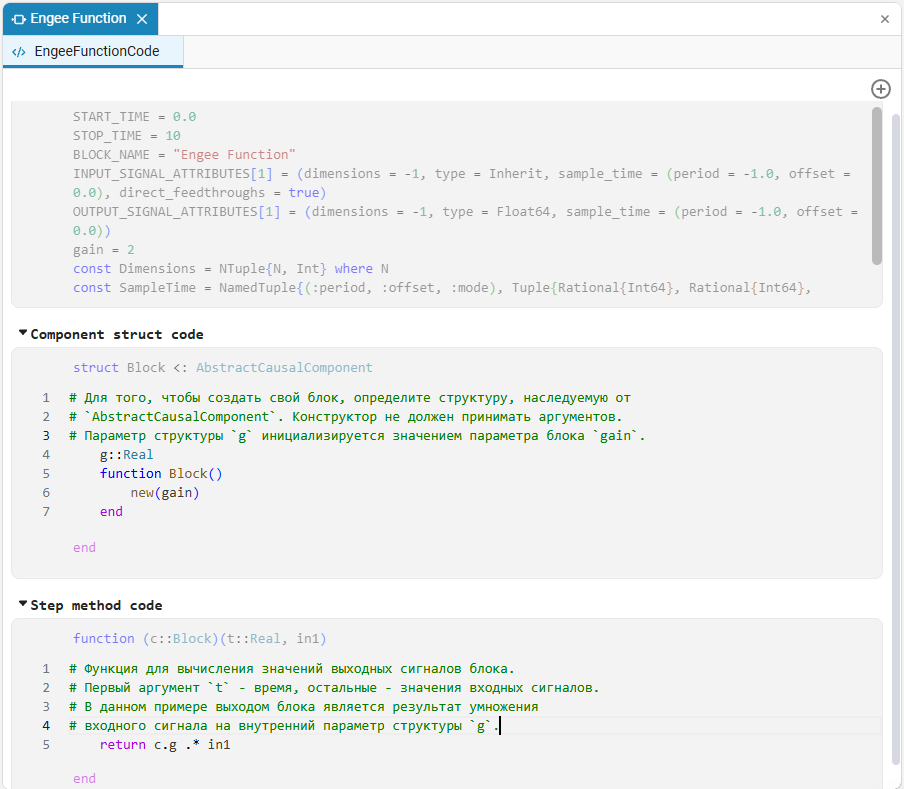Viewport: 904px width, 789px height.
Task: Click the comment 'В данном примере выходом блока'
Action: click(303, 707)
